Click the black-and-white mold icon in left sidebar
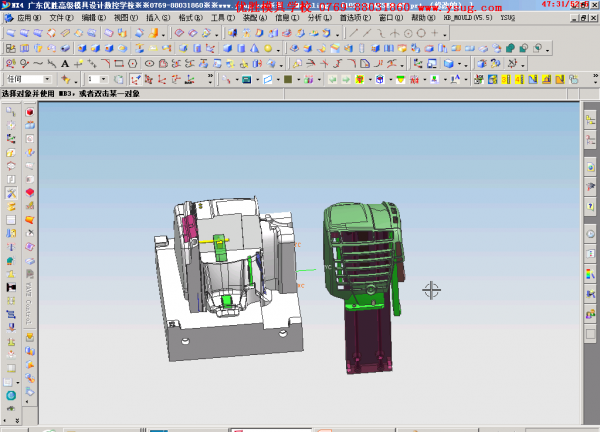The height and width of the screenshot is (432, 600). coord(11,287)
